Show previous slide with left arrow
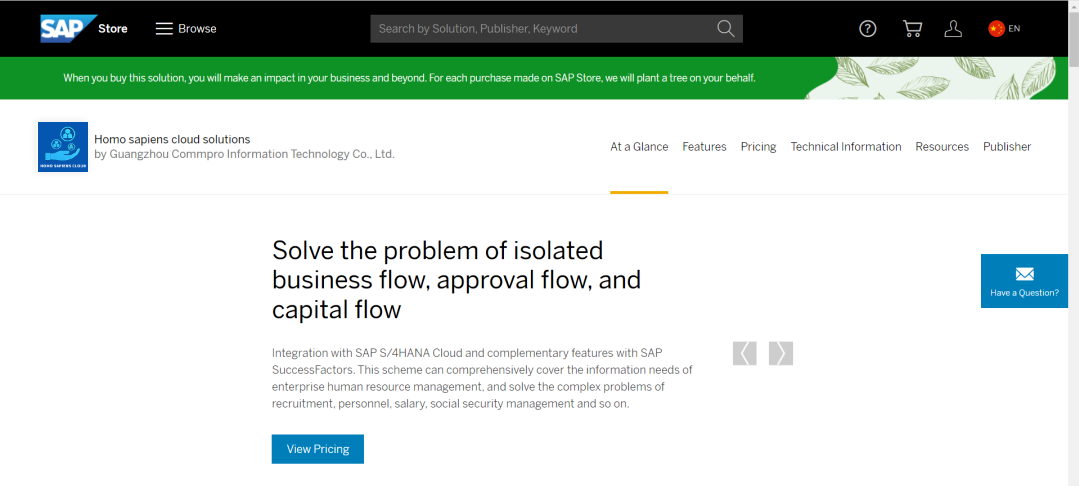Screen dimensions: 1079x486 (x=745, y=353)
